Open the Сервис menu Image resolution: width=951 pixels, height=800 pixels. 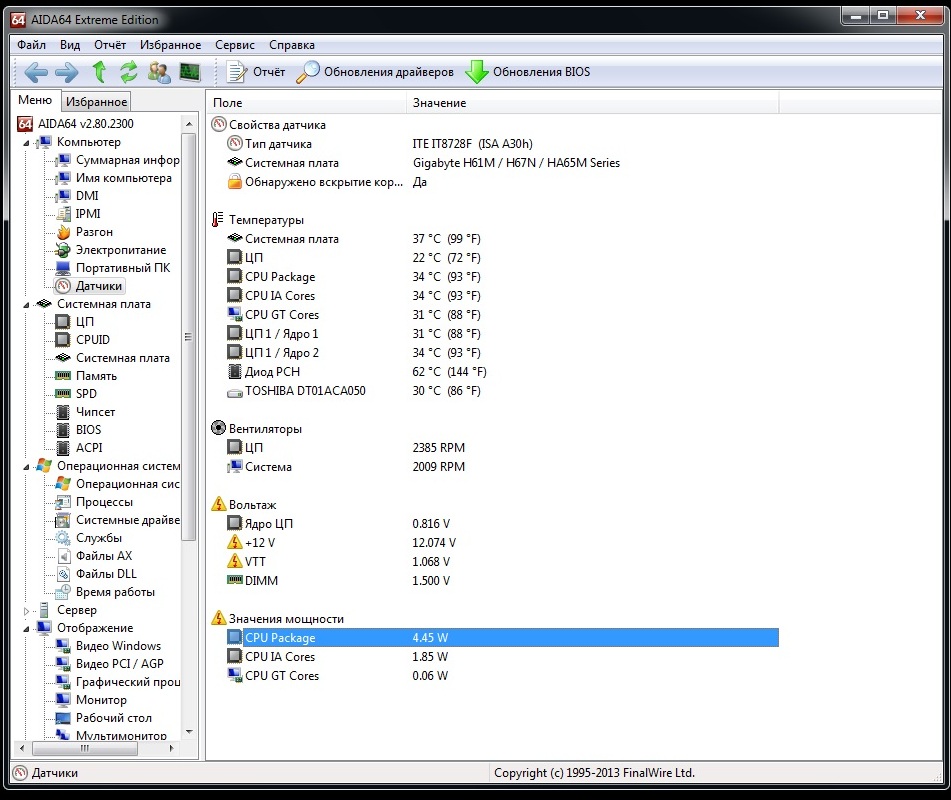point(234,45)
